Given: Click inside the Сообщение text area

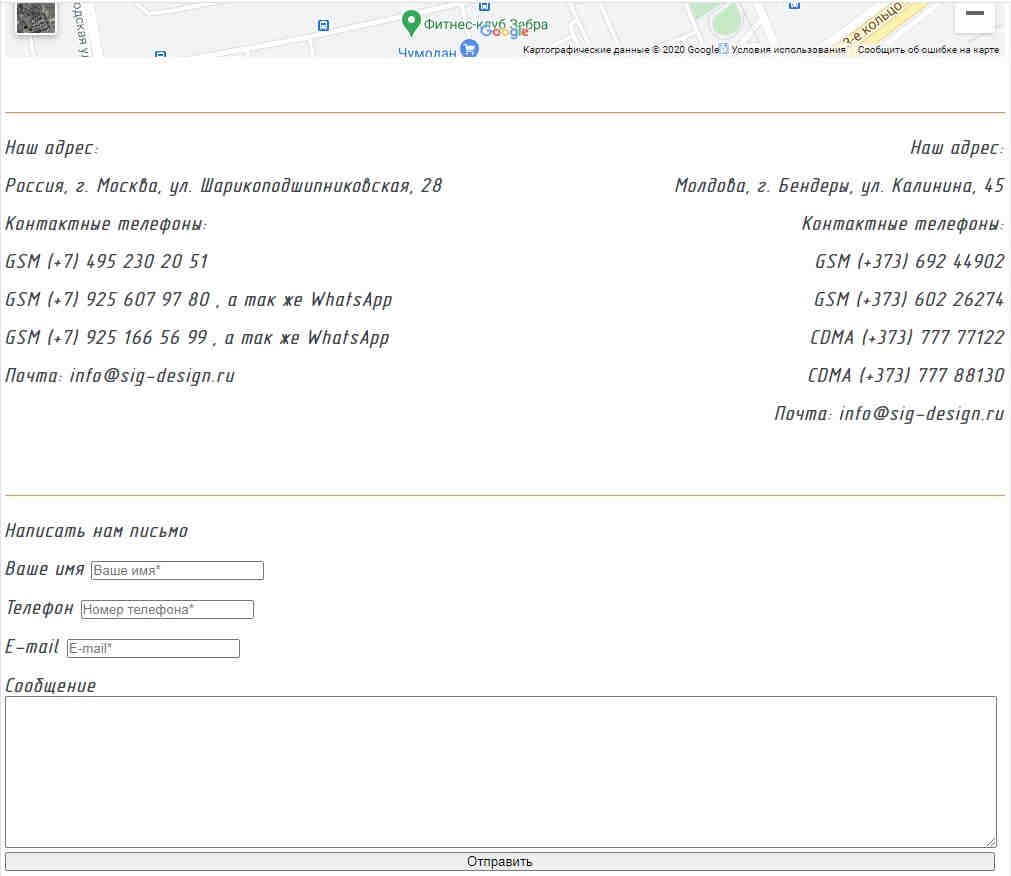Looking at the screenshot, I should point(500,771).
